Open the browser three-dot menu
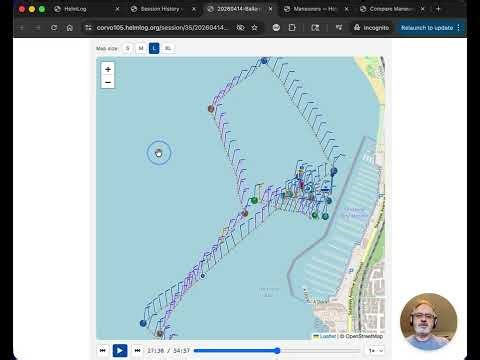This screenshot has height=360, width=480. click(x=459, y=28)
